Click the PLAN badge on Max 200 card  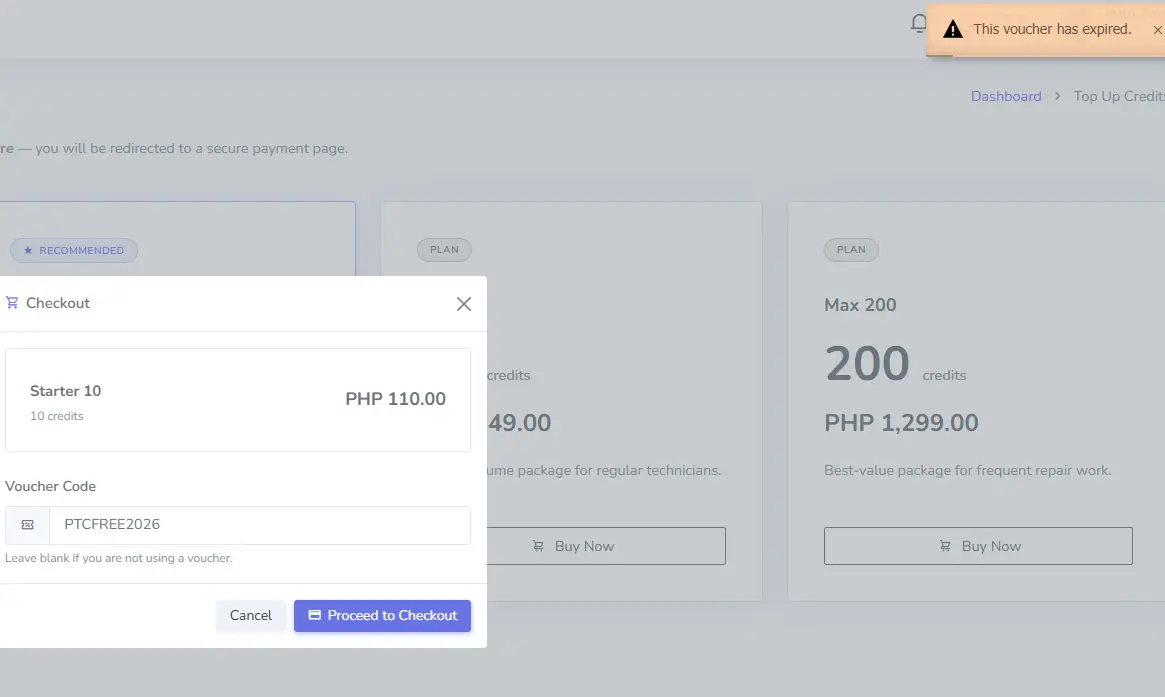click(851, 250)
